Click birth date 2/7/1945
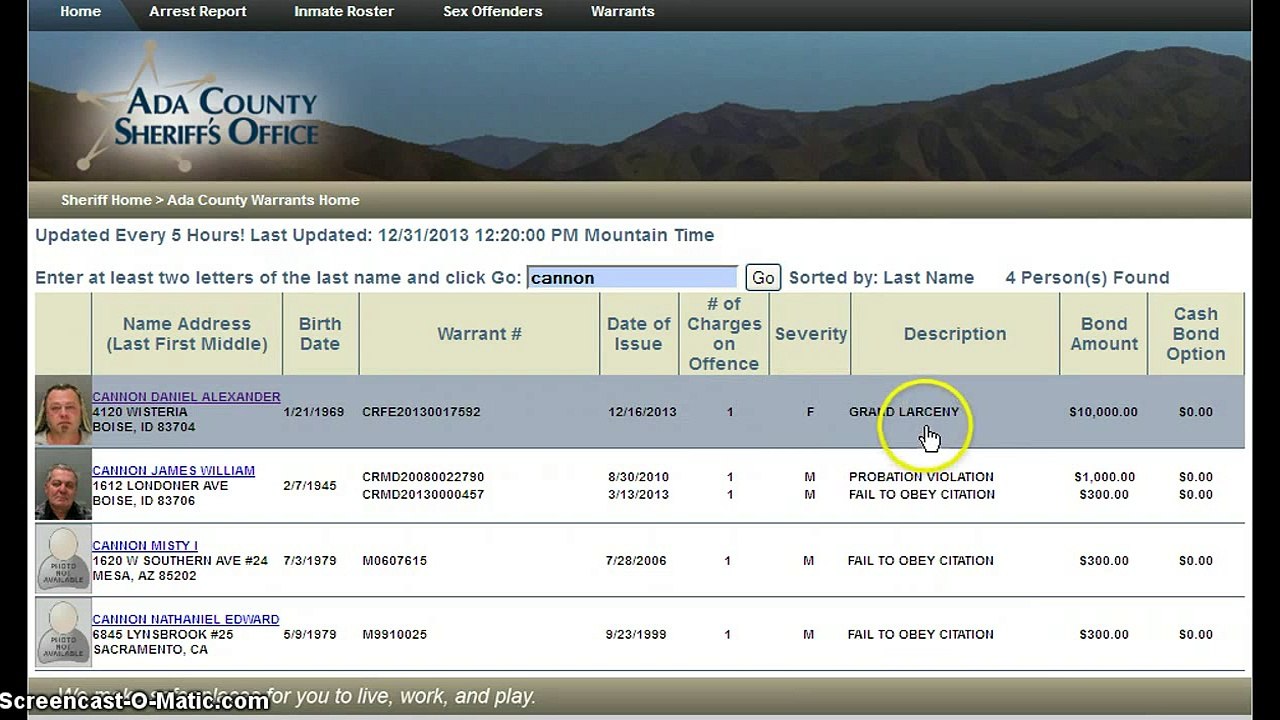 tap(310, 486)
